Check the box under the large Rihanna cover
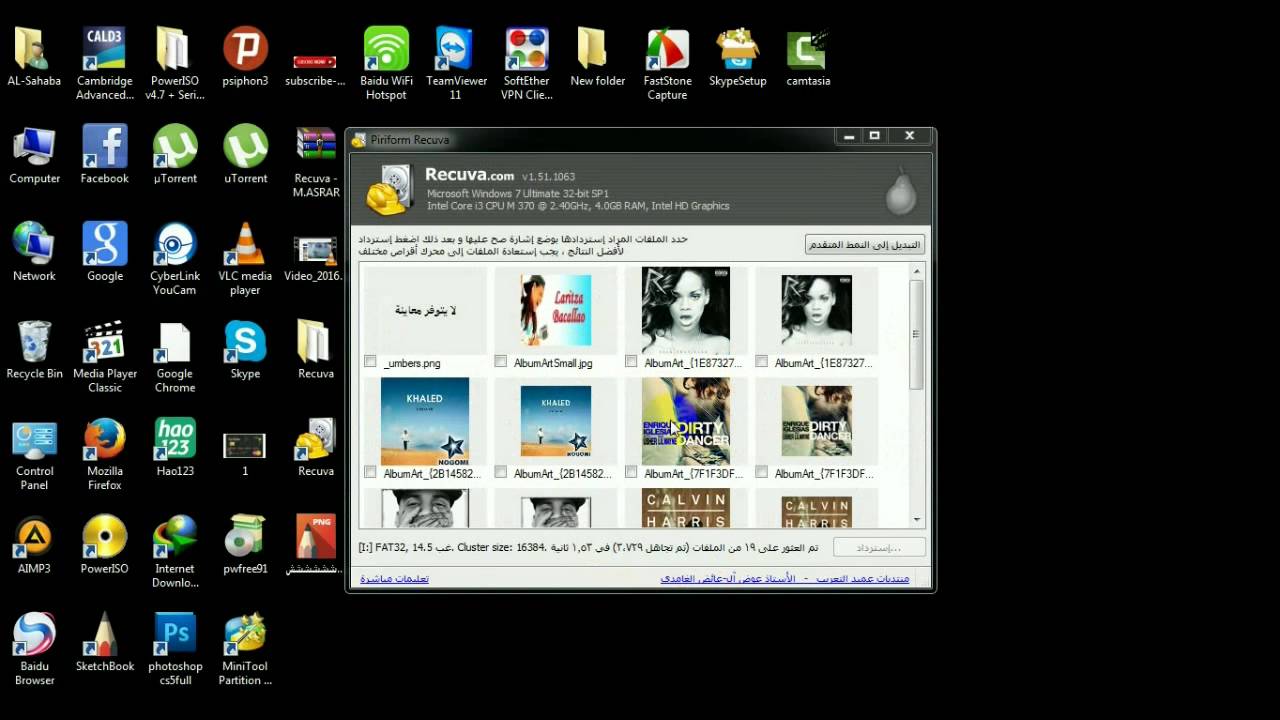 click(631, 362)
